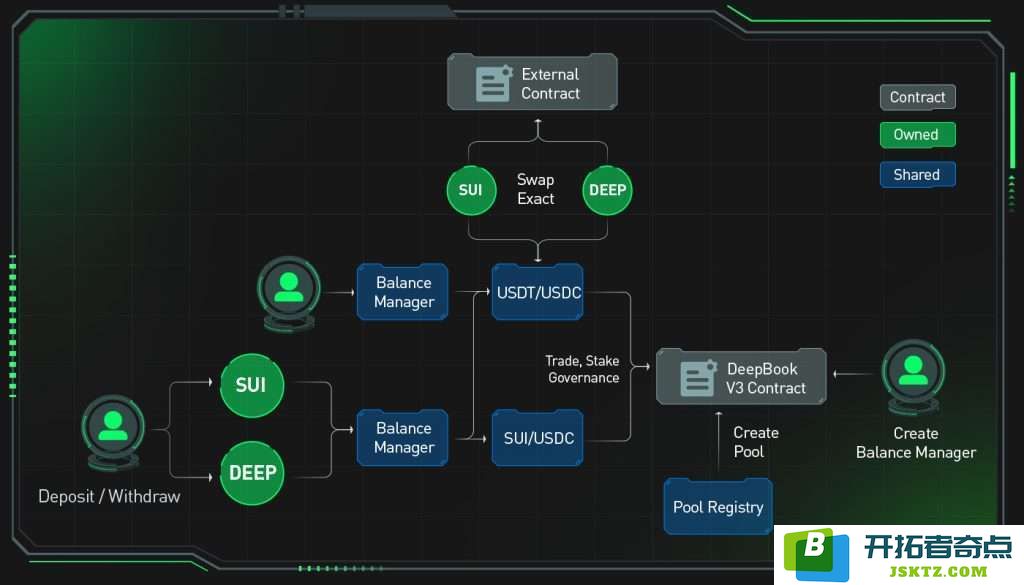
Task: Click the Swap Exact label
Action: click(536, 189)
